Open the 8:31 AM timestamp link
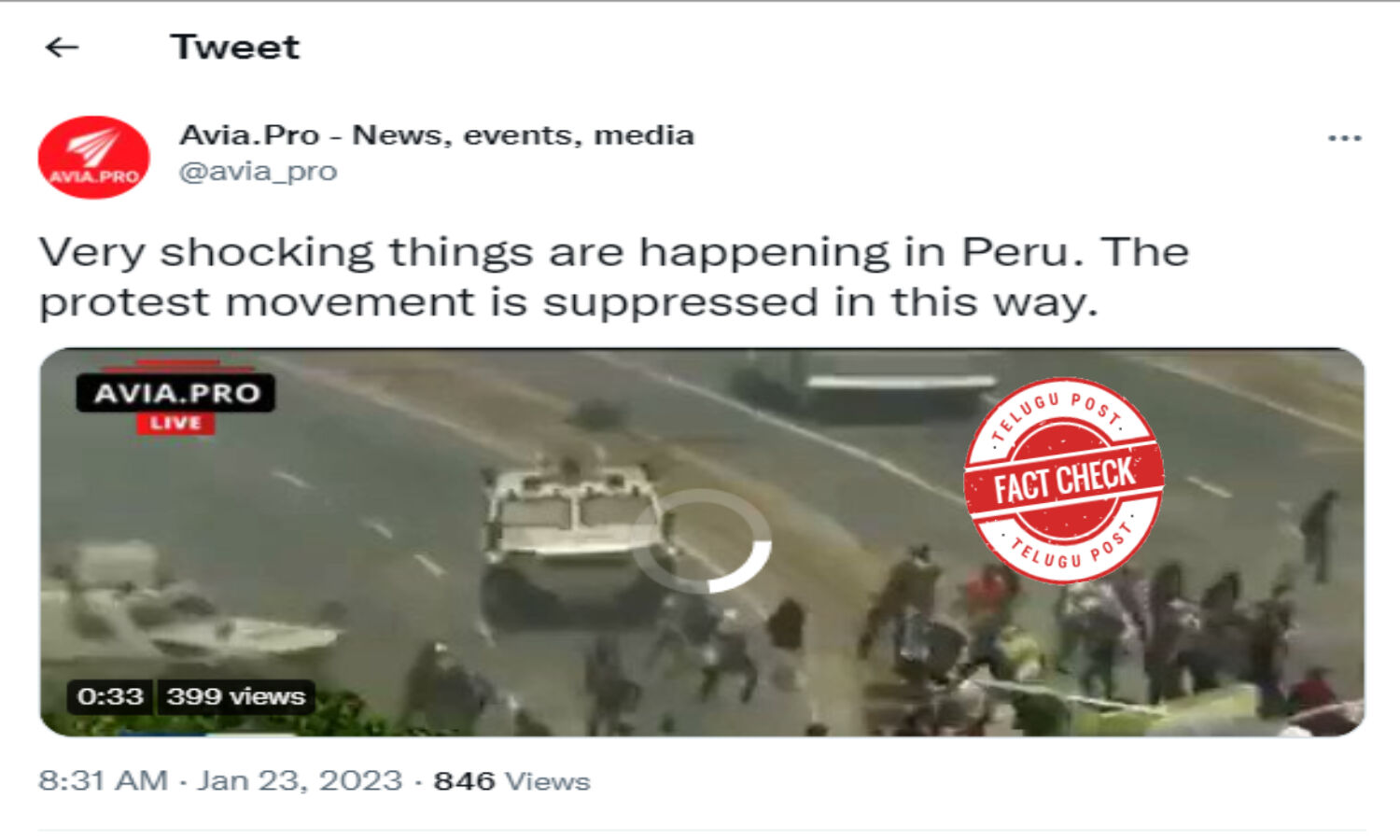The width and height of the screenshot is (1400, 840). tap(104, 780)
